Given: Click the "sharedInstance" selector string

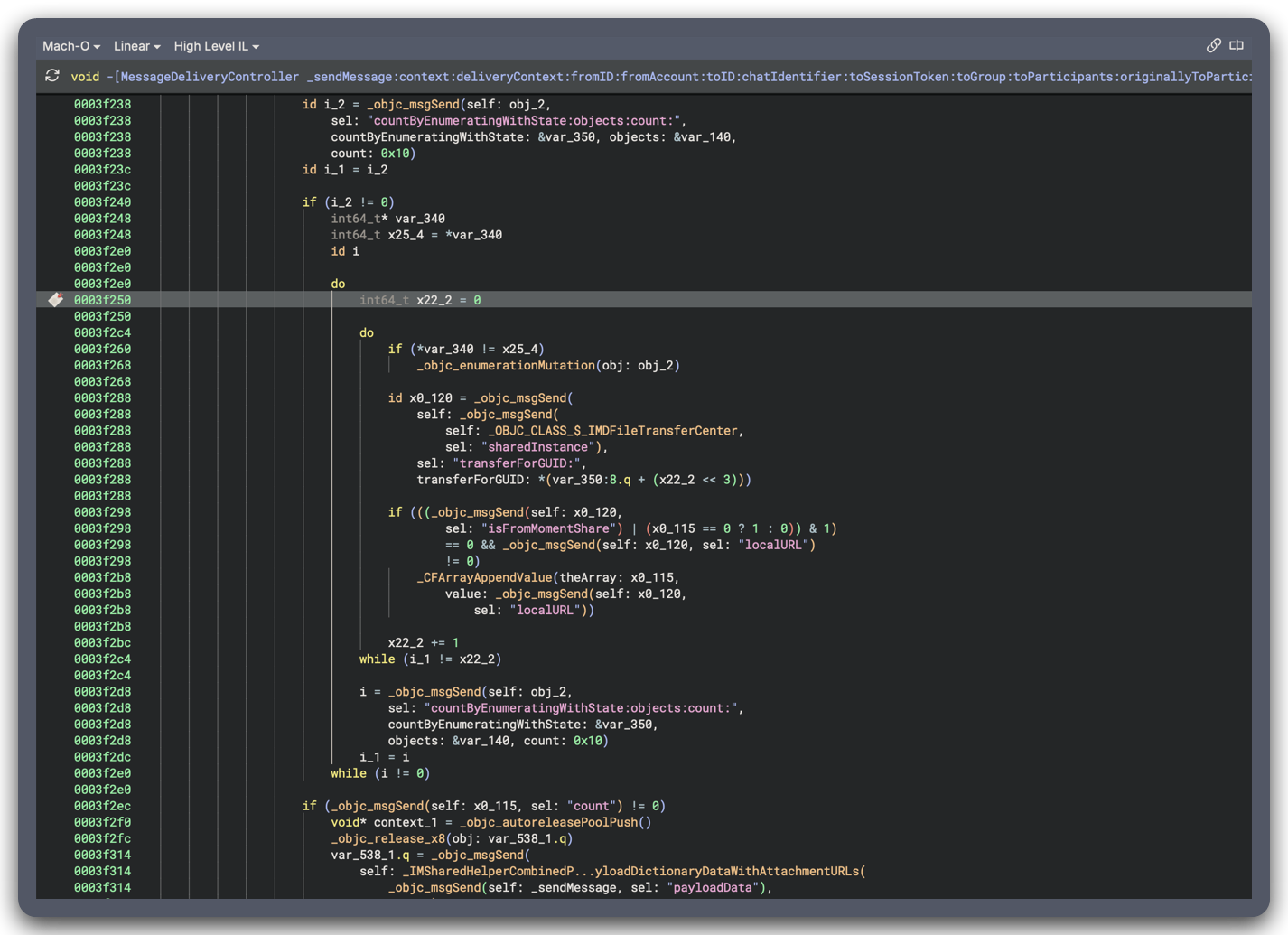Looking at the screenshot, I should 542,447.
